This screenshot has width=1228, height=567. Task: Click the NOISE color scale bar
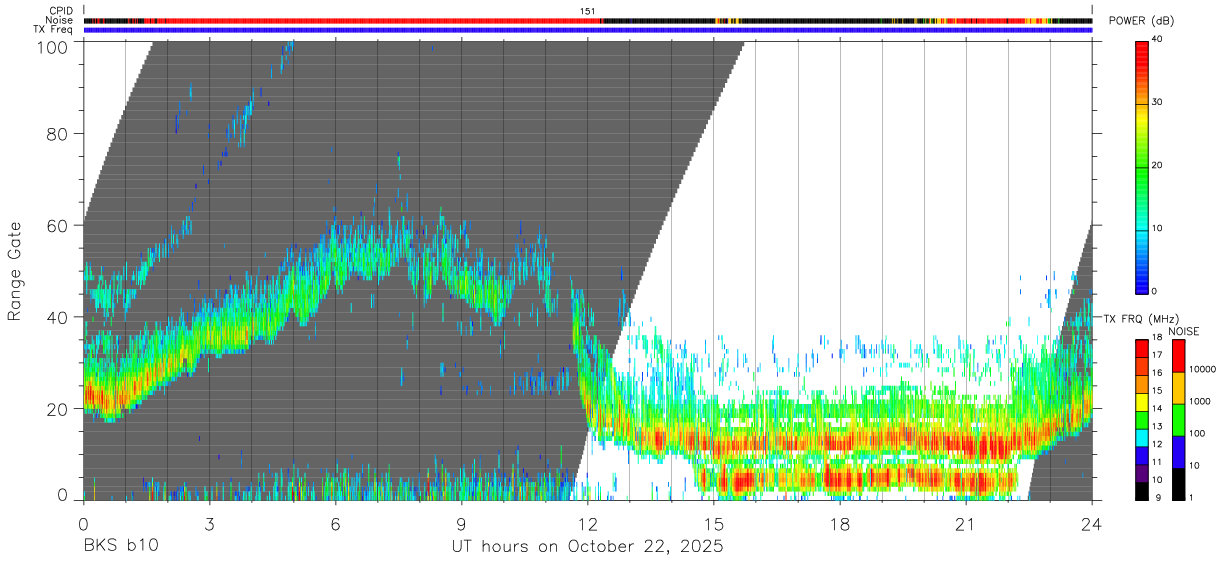[1178, 419]
